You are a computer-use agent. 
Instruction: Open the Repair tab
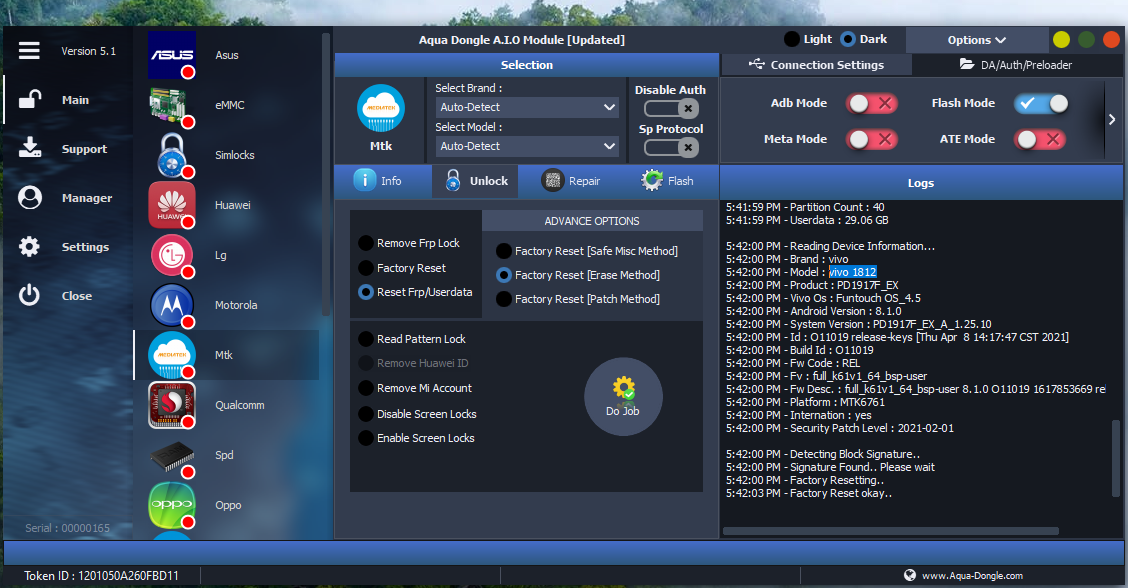point(570,181)
